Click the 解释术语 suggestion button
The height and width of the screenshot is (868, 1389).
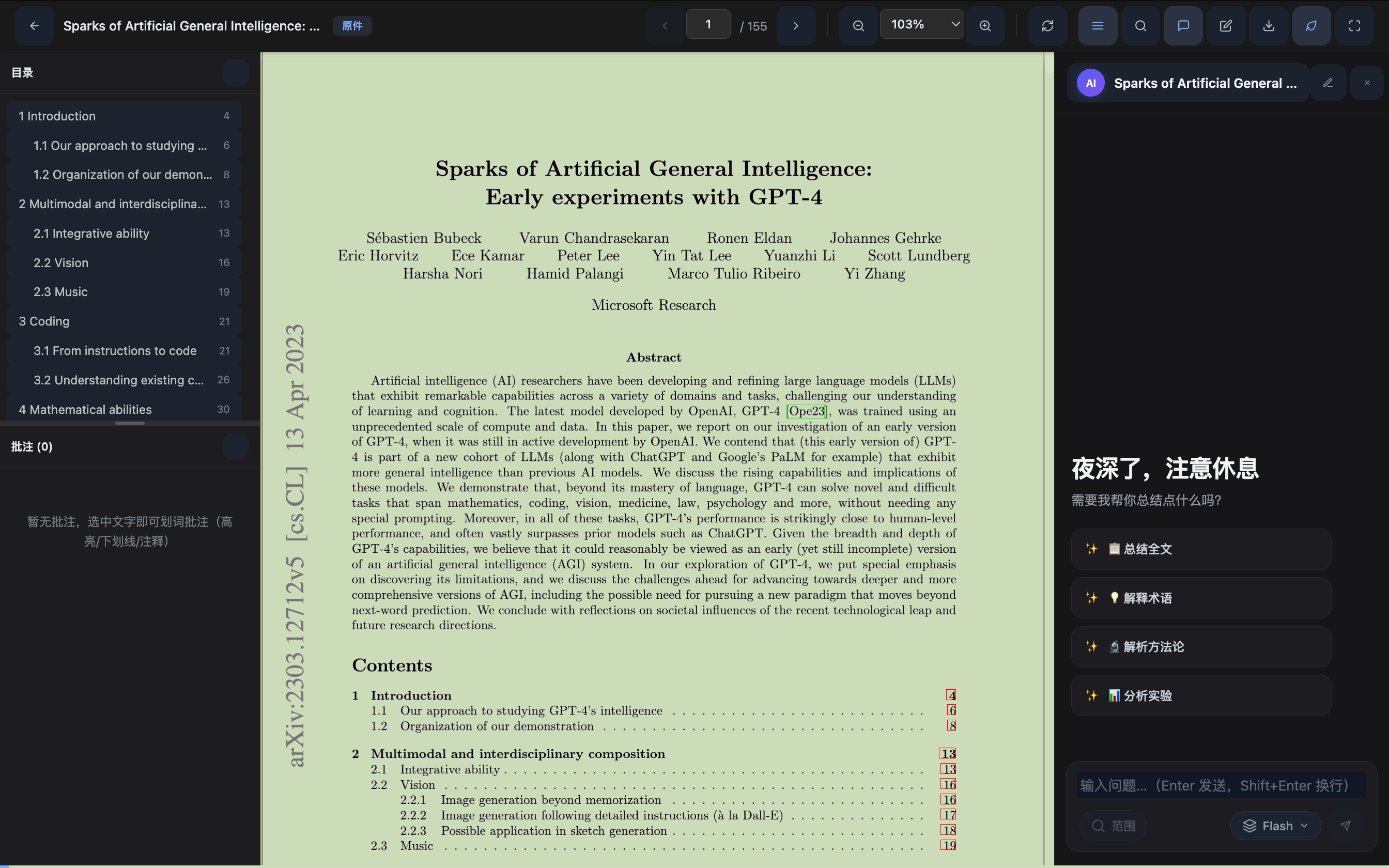pyautogui.click(x=1201, y=598)
